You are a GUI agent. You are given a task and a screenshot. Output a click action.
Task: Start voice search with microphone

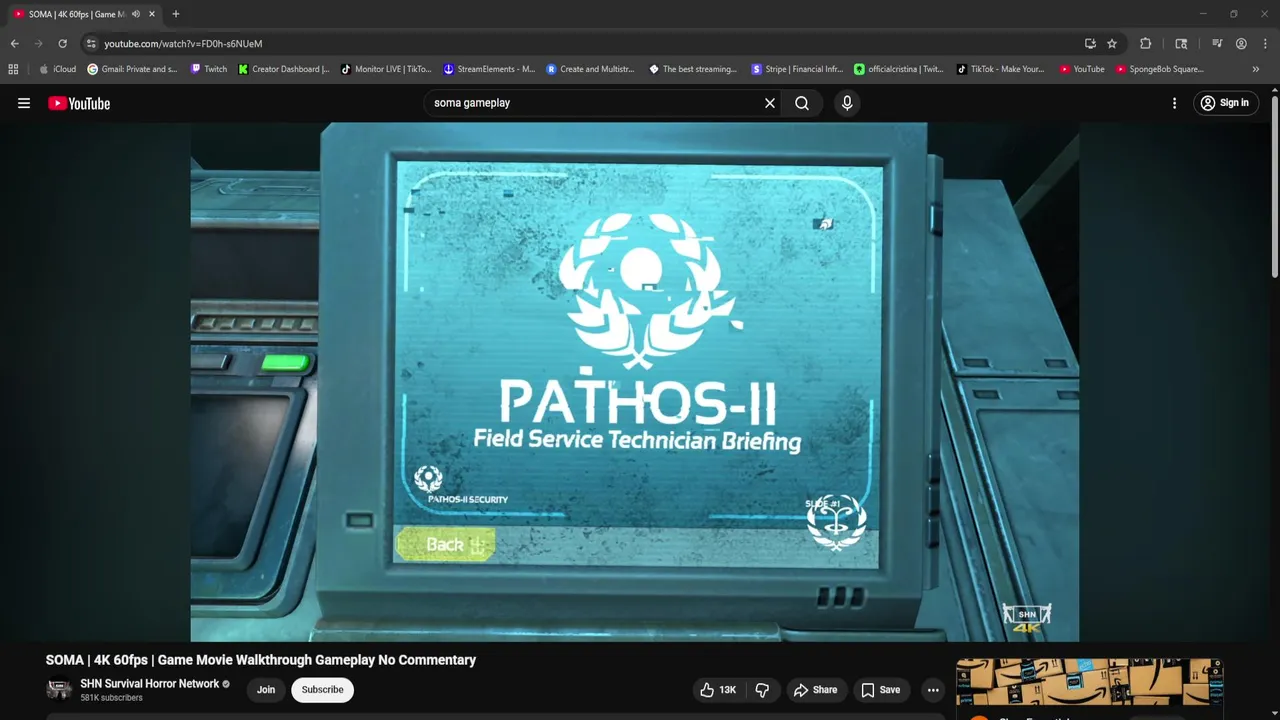tap(847, 103)
